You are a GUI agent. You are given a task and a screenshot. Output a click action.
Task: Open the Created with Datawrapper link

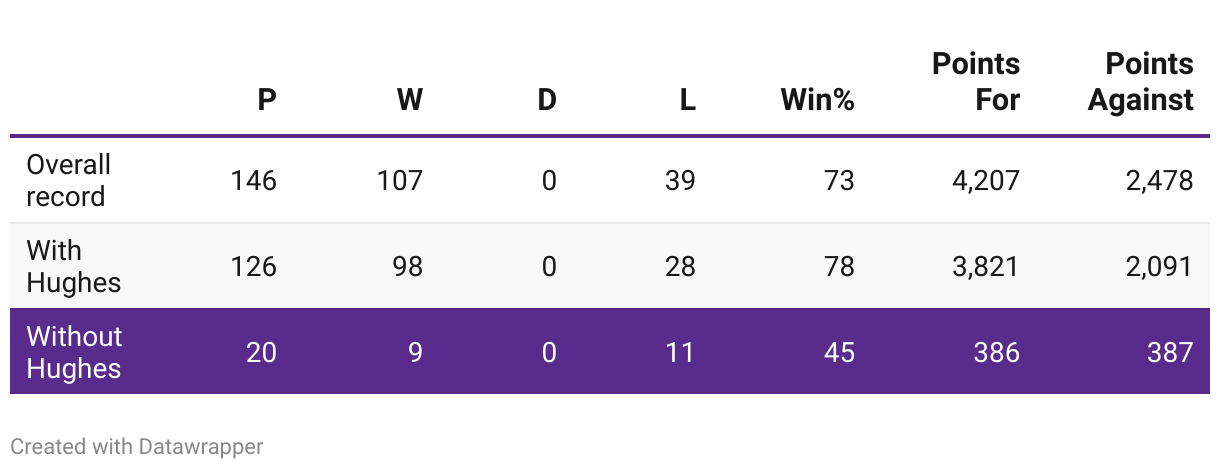click(137, 447)
